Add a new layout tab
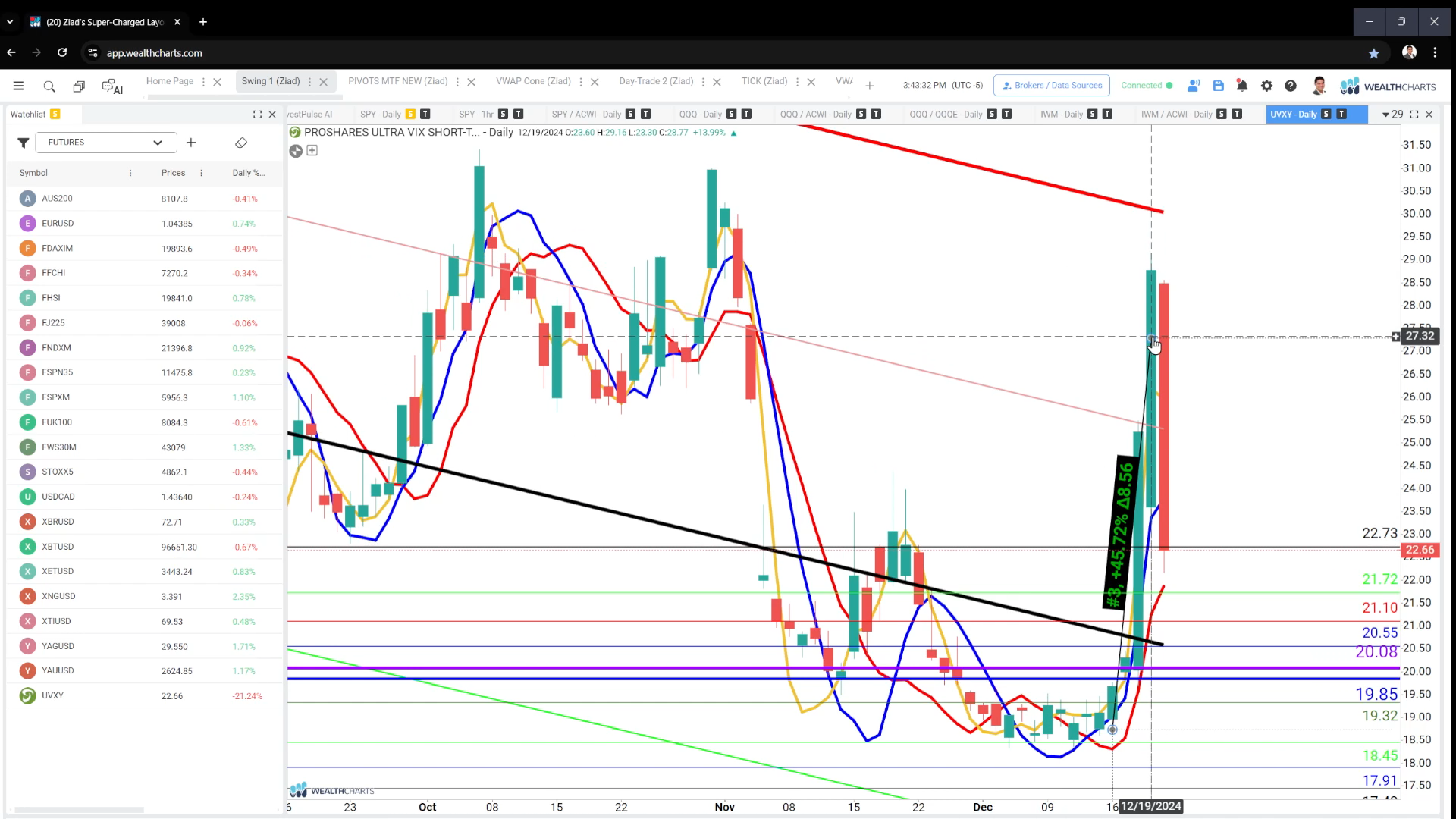 point(870,86)
